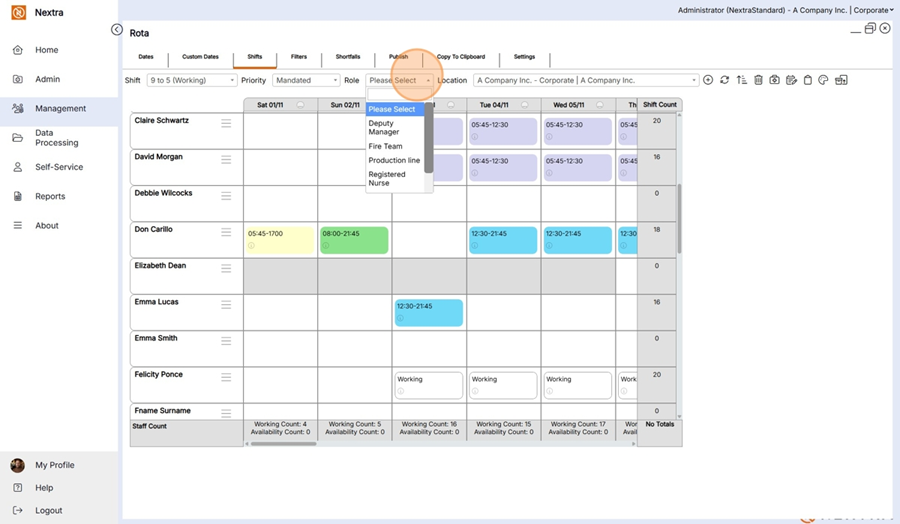900x524 pixels.
Task: Toggle the Wed 05/11 column header circle
Action: 599,105
